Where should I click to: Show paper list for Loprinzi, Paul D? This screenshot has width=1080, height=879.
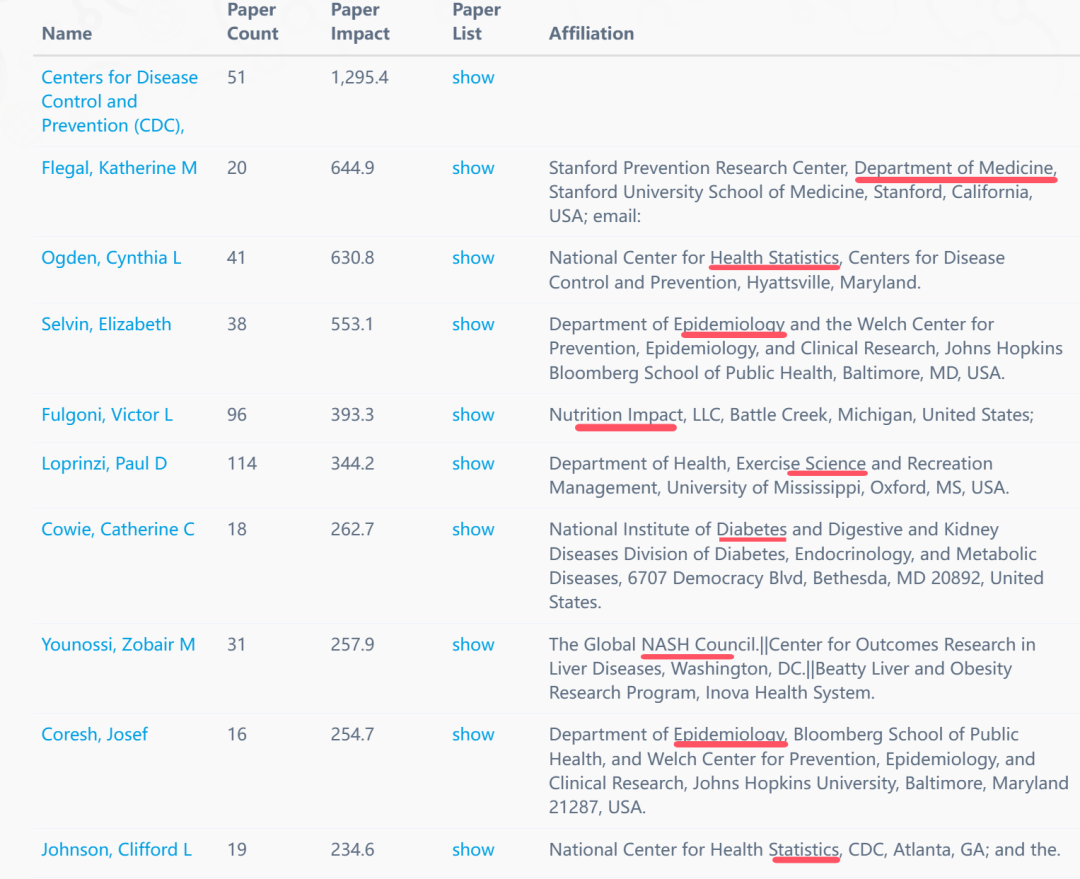click(473, 464)
